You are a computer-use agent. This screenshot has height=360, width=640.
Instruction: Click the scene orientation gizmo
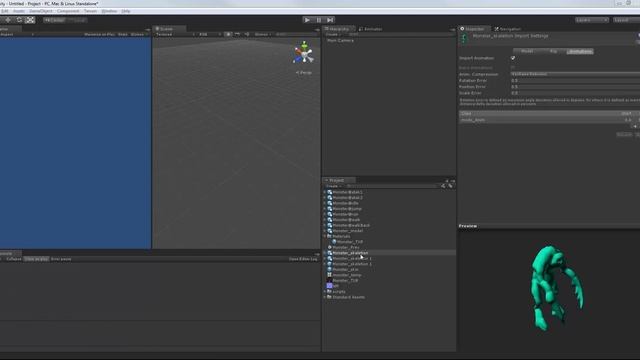pyautogui.click(x=303, y=53)
